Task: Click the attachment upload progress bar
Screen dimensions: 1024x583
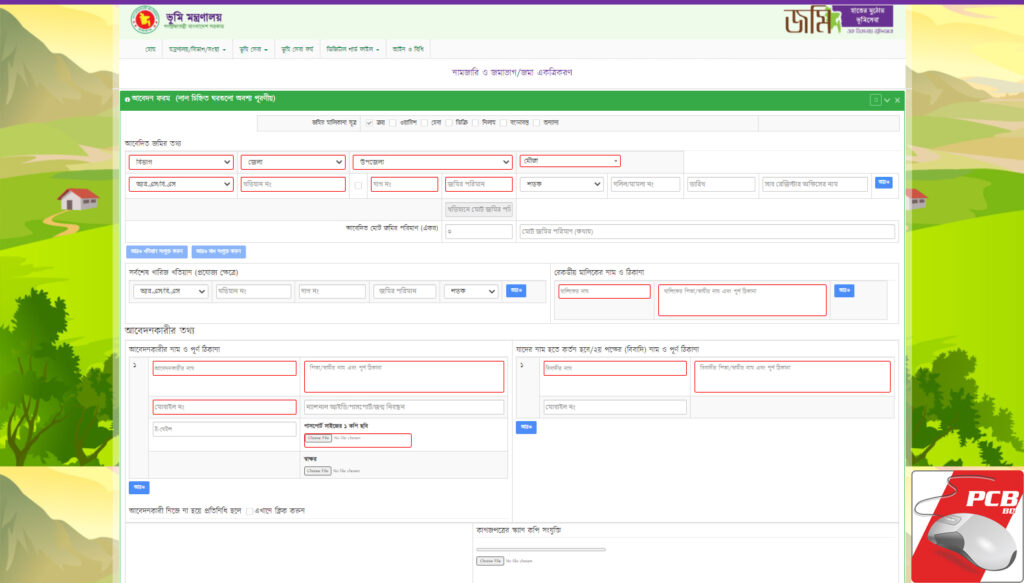Action: tap(540, 549)
